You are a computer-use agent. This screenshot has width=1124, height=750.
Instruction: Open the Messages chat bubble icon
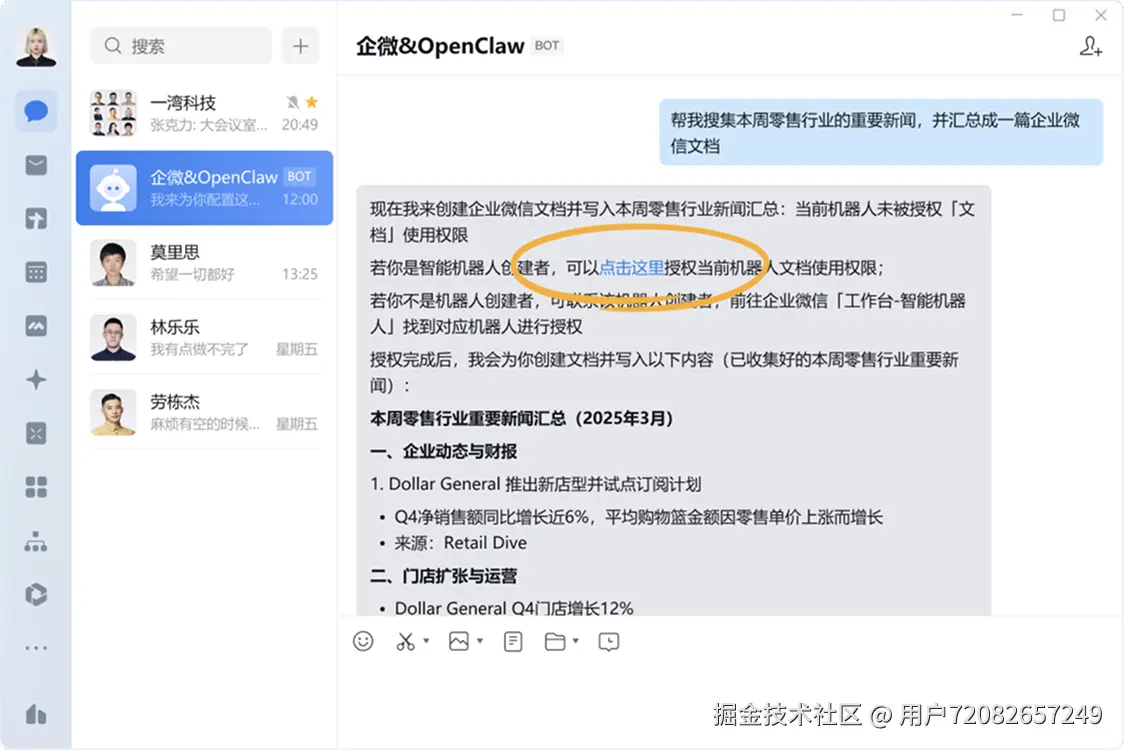click(x=36, y=112)
